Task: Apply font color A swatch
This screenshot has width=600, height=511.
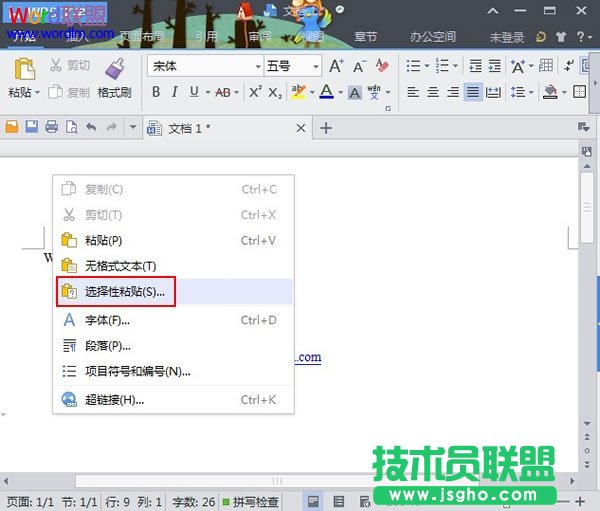Action: pos(326,92)
